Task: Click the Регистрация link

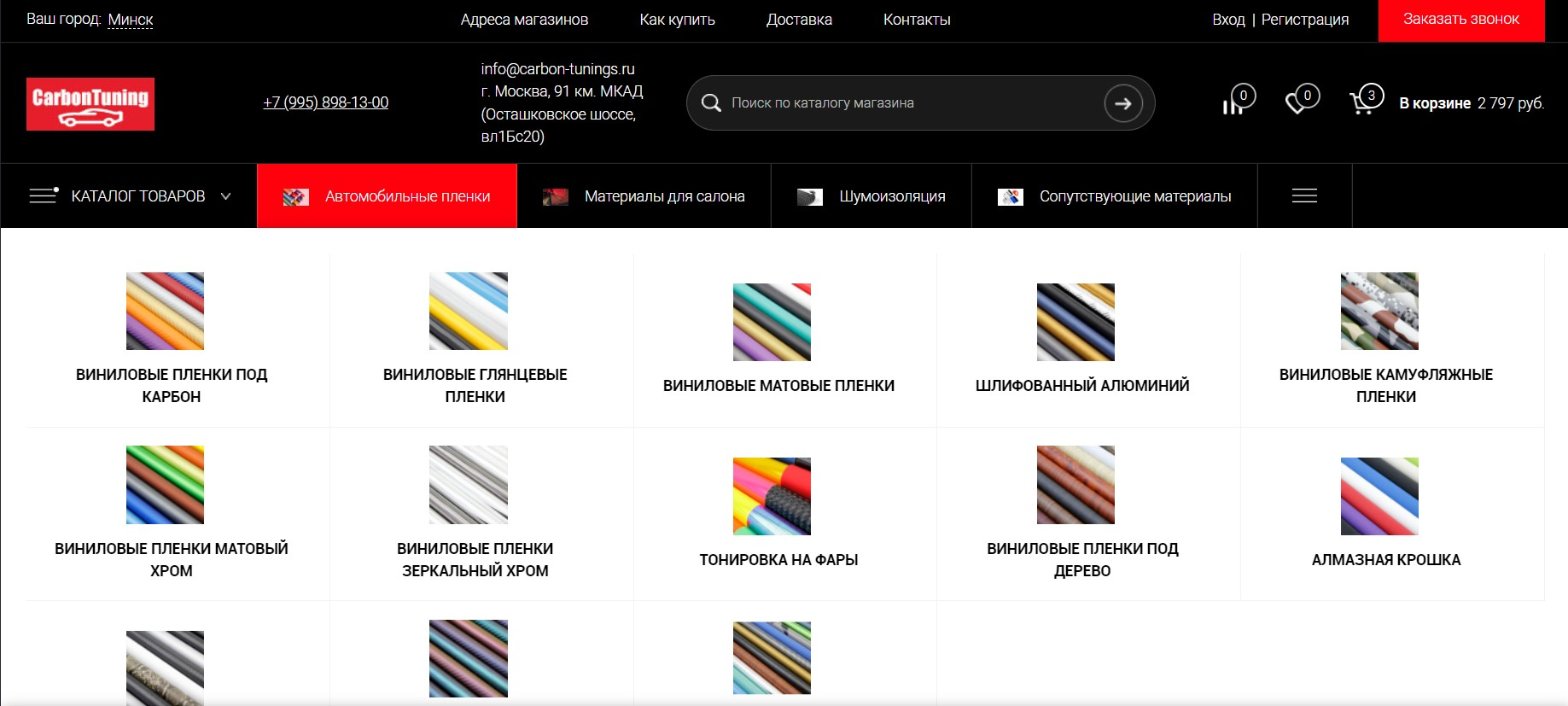Action: pos(1305,20)
